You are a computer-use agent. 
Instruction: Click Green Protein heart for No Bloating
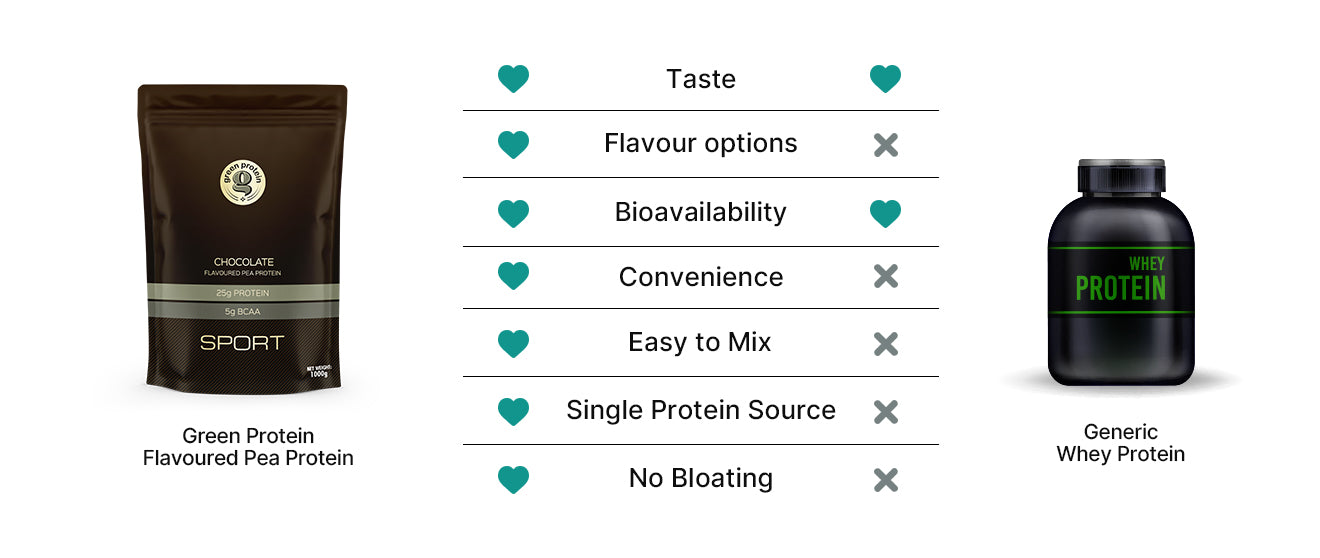coord(513,479)
